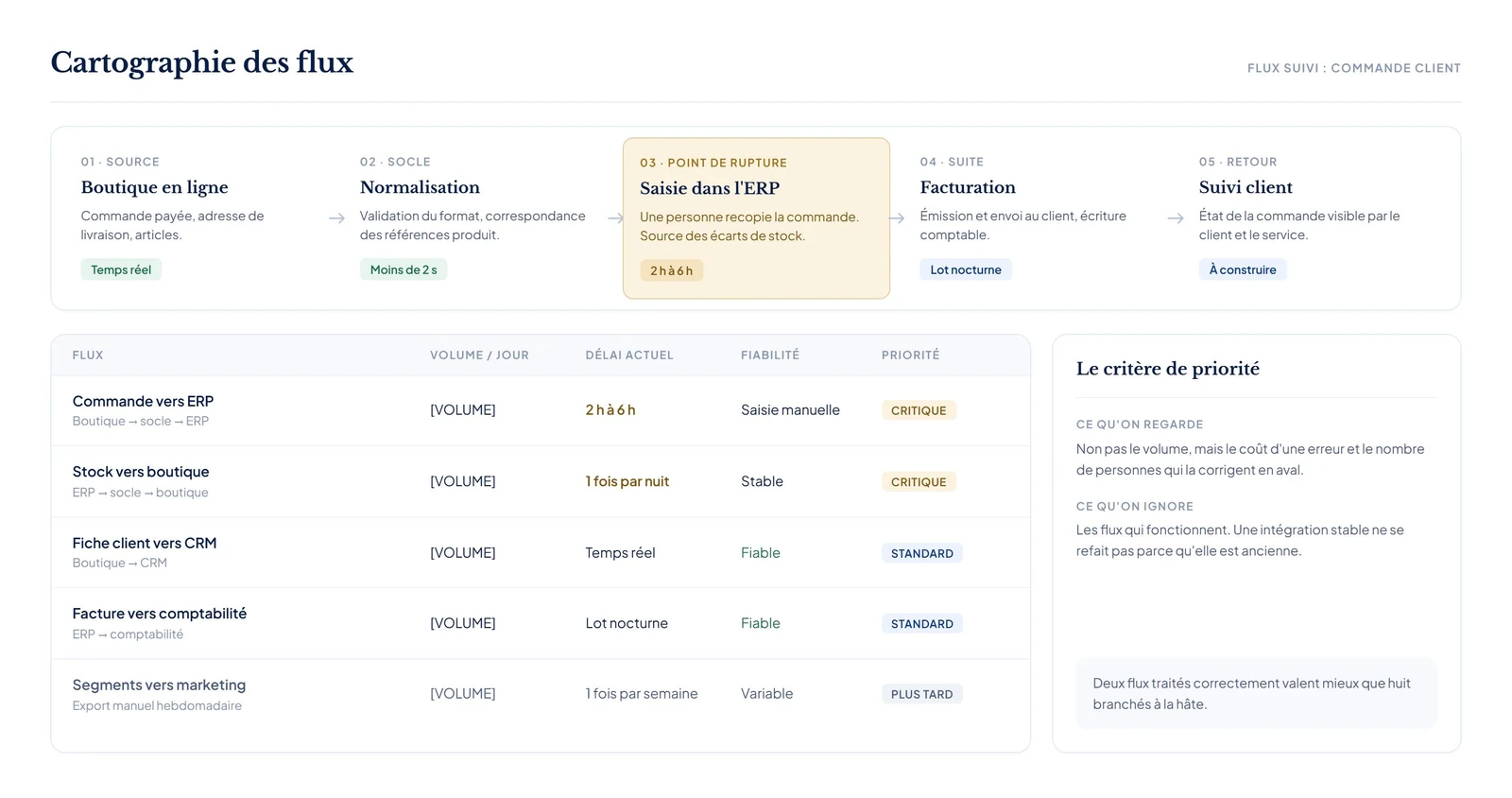The height and width of the screenshot is (798, 1512).
Task: Click the CRITIQUE badge in the Commande vers ERP row
Action: (919, 410)
